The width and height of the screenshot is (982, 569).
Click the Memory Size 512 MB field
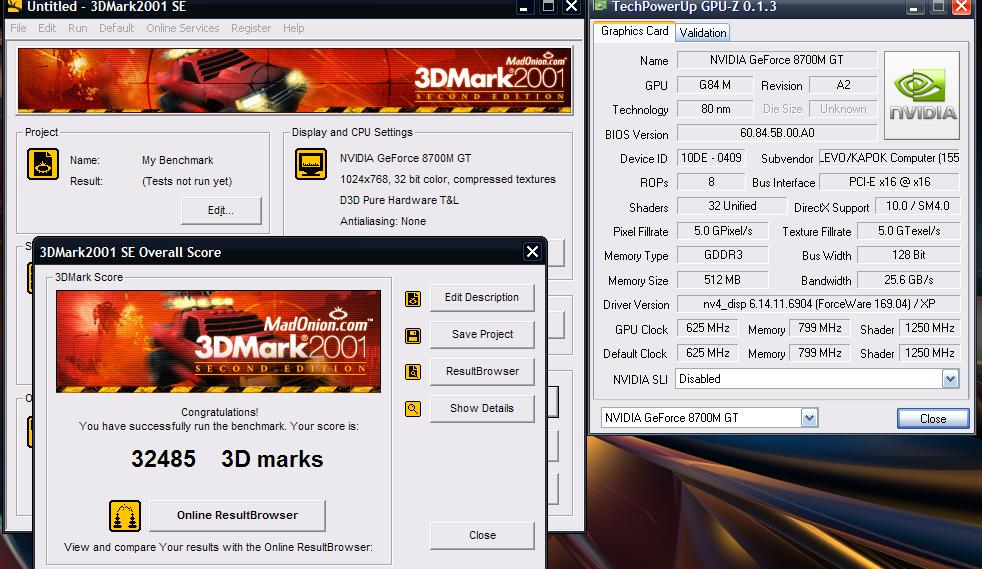click(722, 280)
